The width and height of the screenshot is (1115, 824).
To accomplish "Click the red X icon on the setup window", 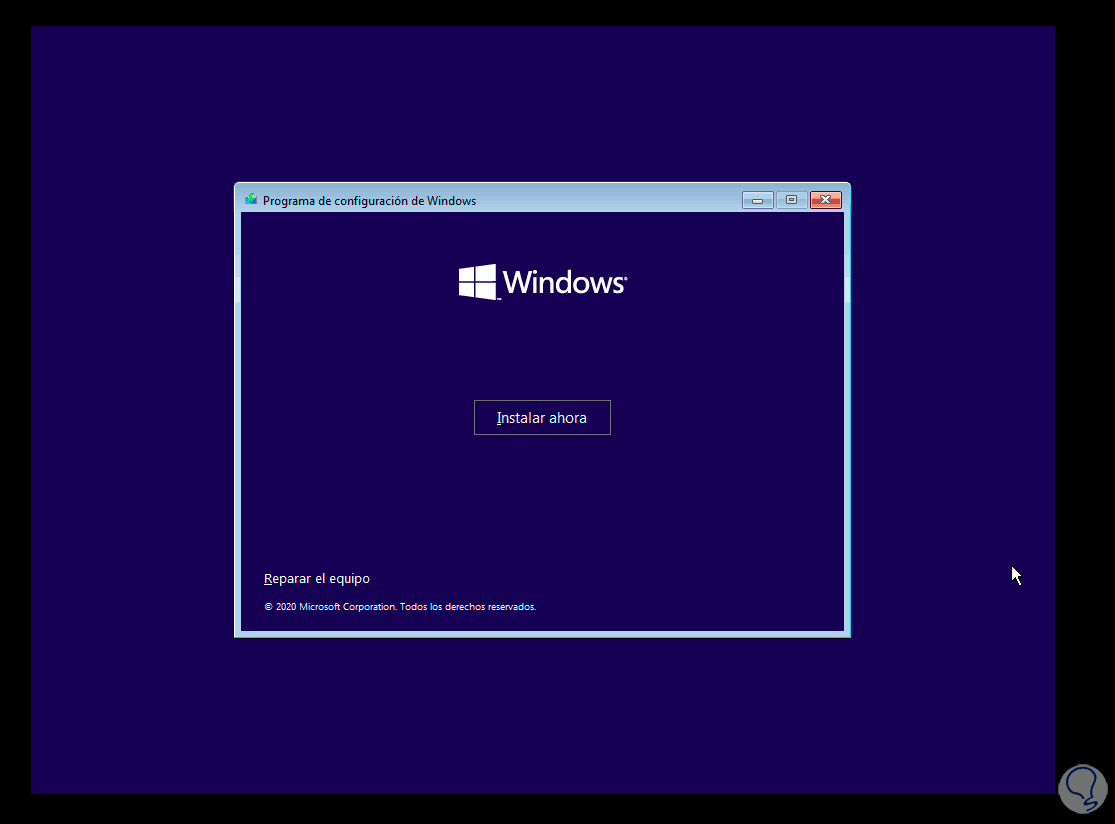I will (x=825, y=199).
